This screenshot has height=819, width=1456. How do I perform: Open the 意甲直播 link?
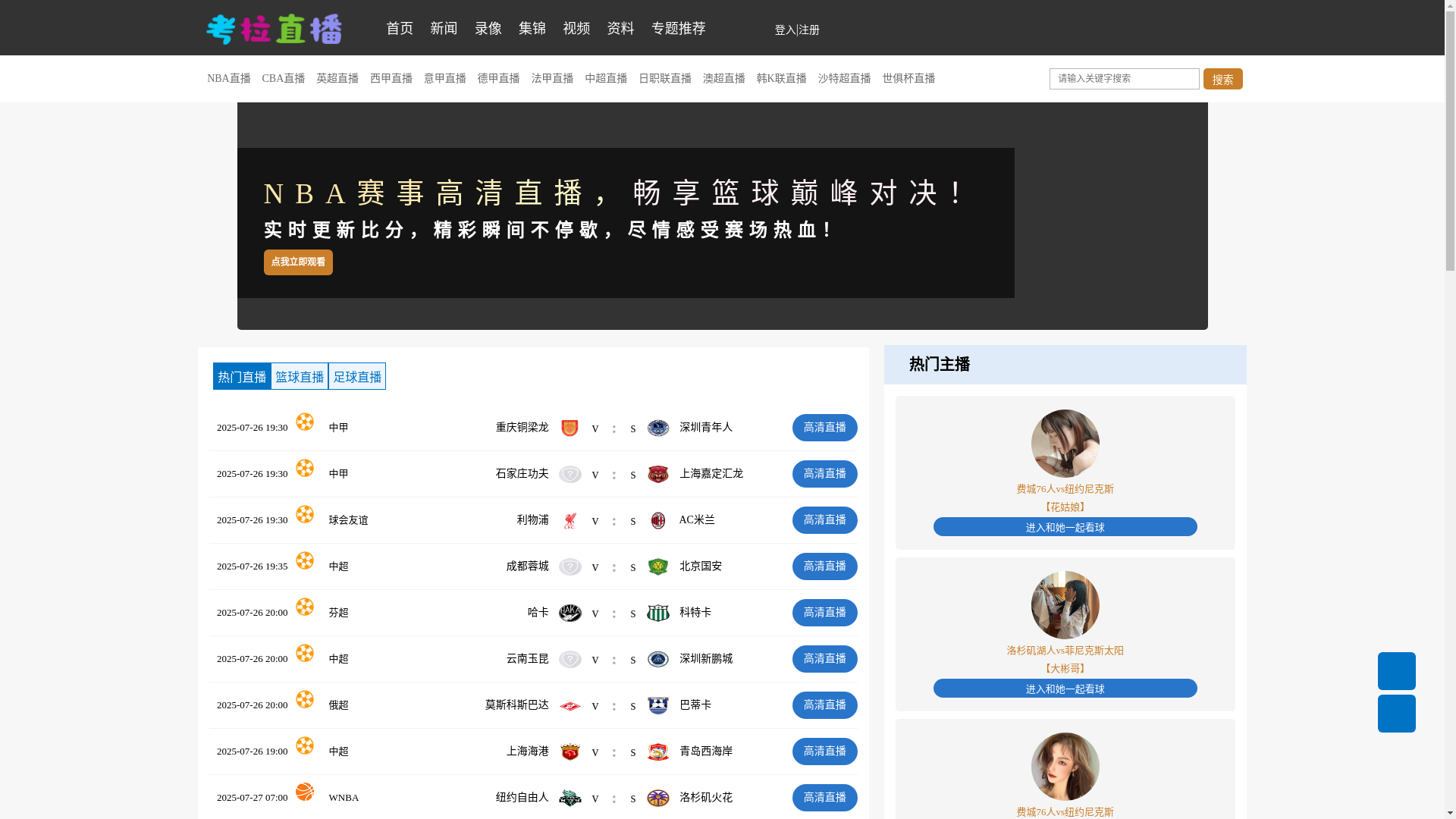[445, 79]
